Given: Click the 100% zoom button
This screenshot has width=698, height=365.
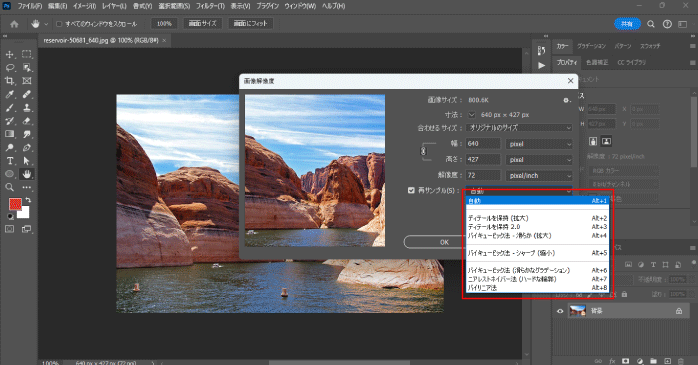Looking at the screenshot, I should point(164,24).
